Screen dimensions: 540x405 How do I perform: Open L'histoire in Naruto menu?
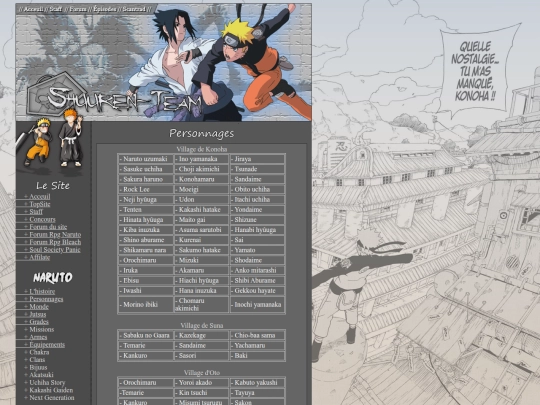42,291
